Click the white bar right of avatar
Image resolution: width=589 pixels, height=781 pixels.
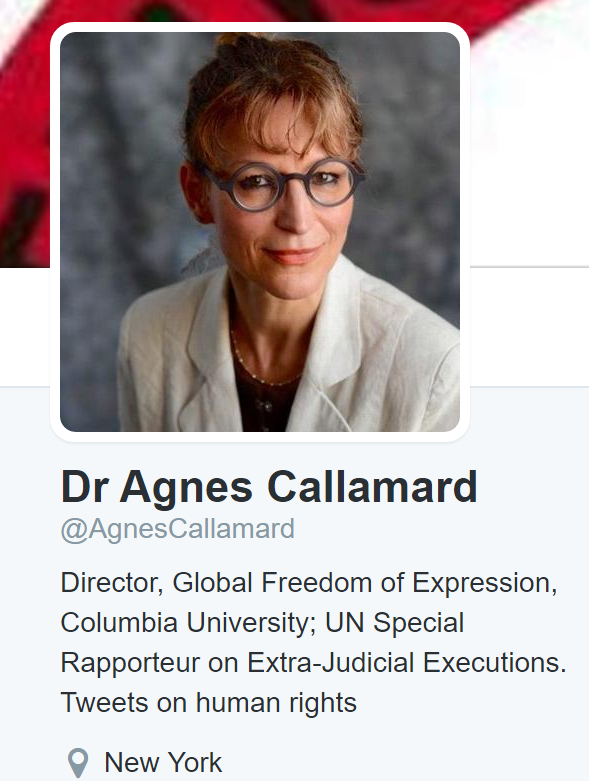click(x=529, y=327)
